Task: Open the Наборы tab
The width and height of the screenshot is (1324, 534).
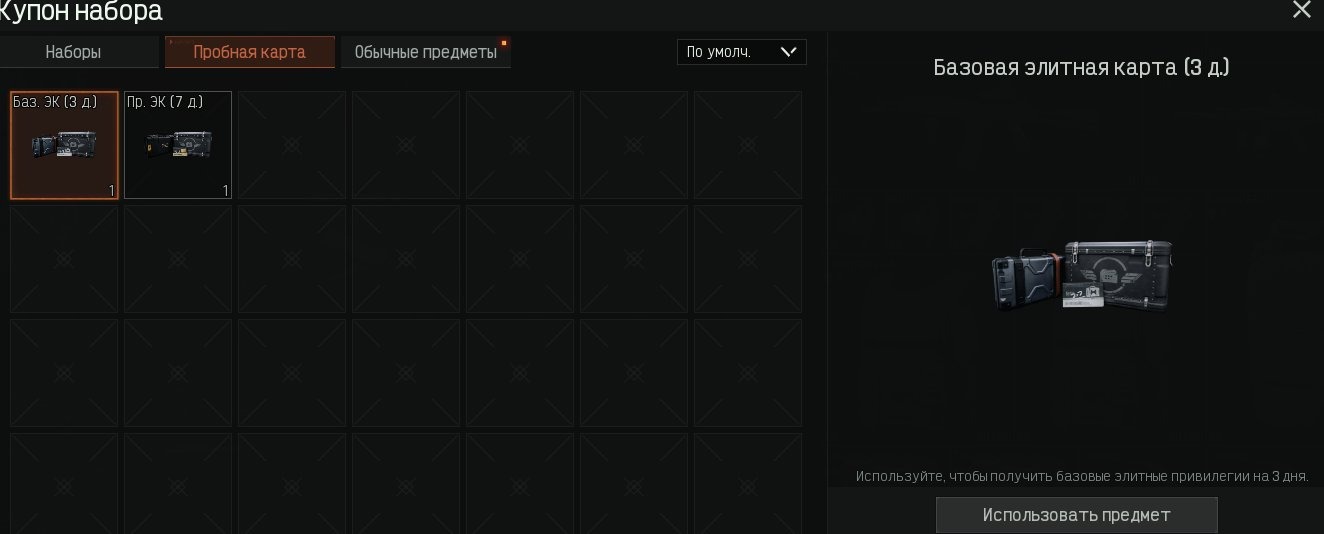Action: tap(73, 52)
